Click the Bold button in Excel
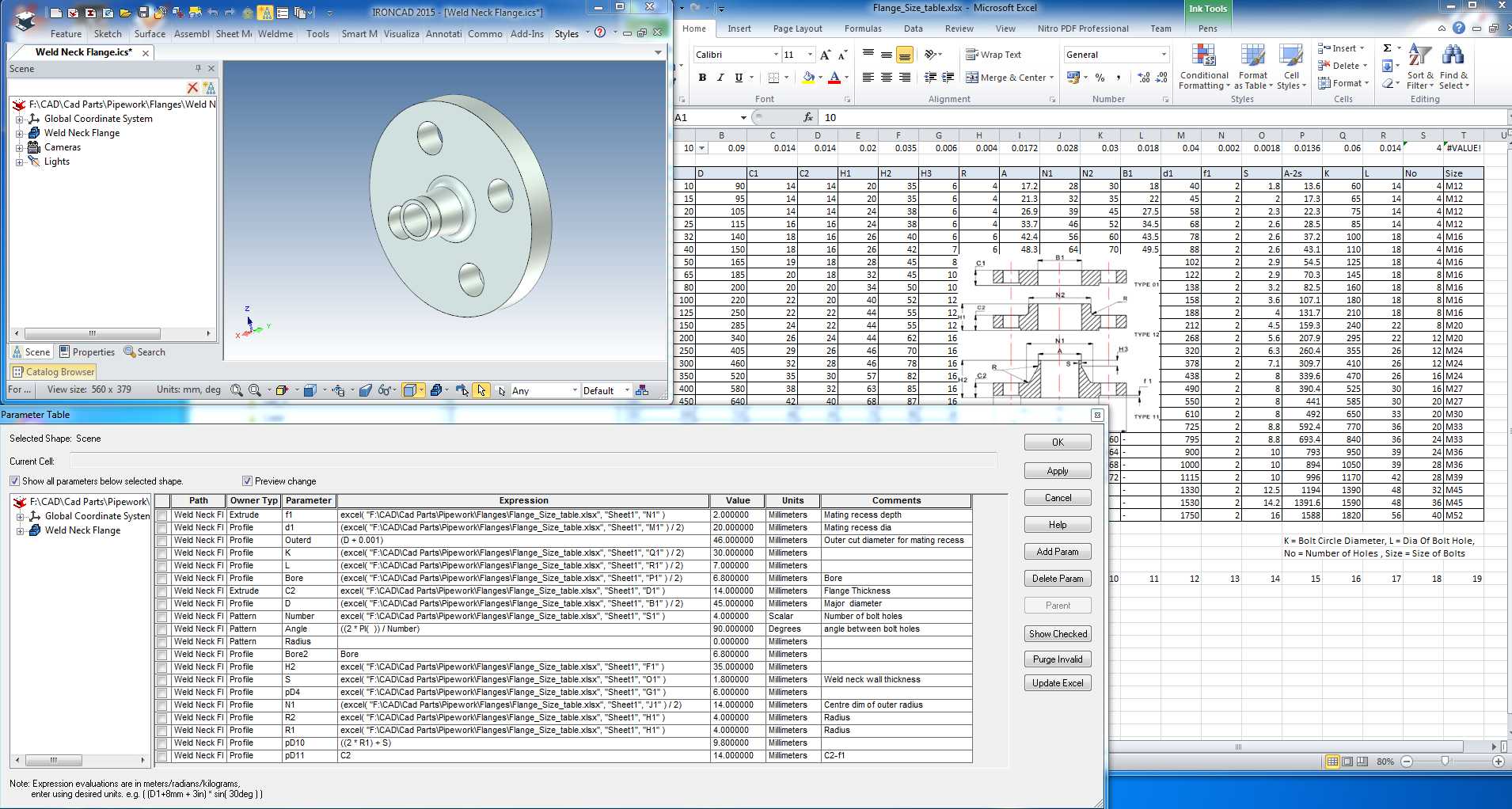Screen dimensions: 1512x809 702,78
